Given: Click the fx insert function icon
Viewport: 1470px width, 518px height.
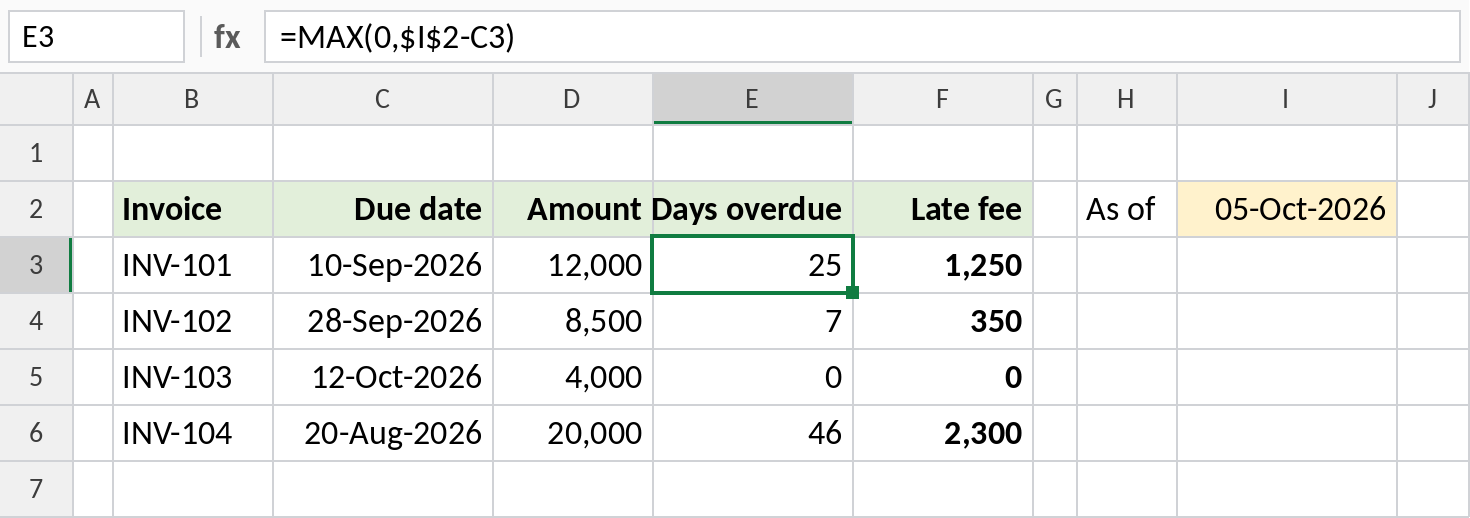Looking at the screenshot, I should (227, 38).
